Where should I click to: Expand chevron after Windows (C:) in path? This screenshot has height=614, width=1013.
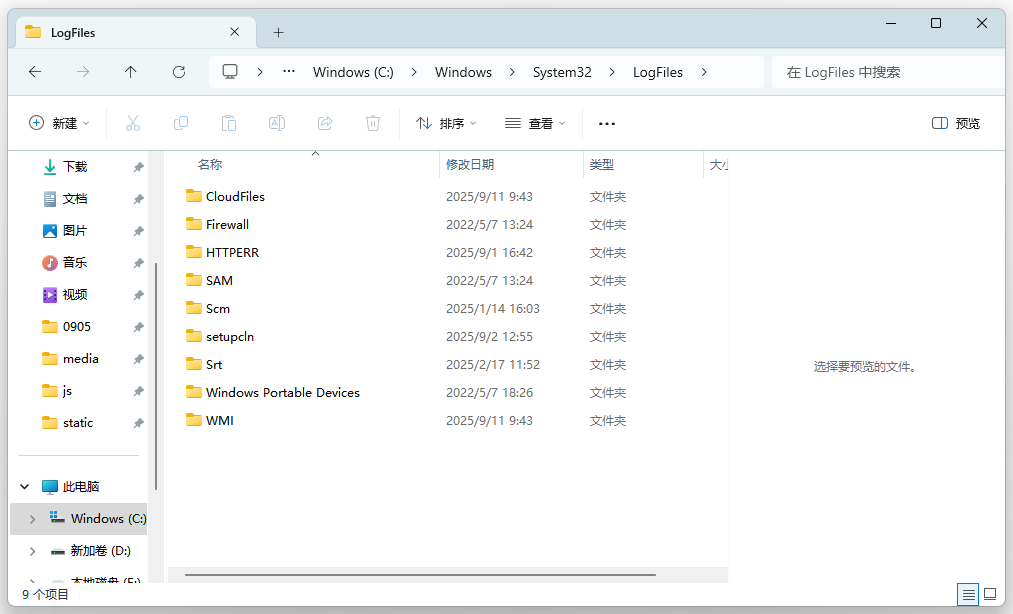(x=414, y=72)
